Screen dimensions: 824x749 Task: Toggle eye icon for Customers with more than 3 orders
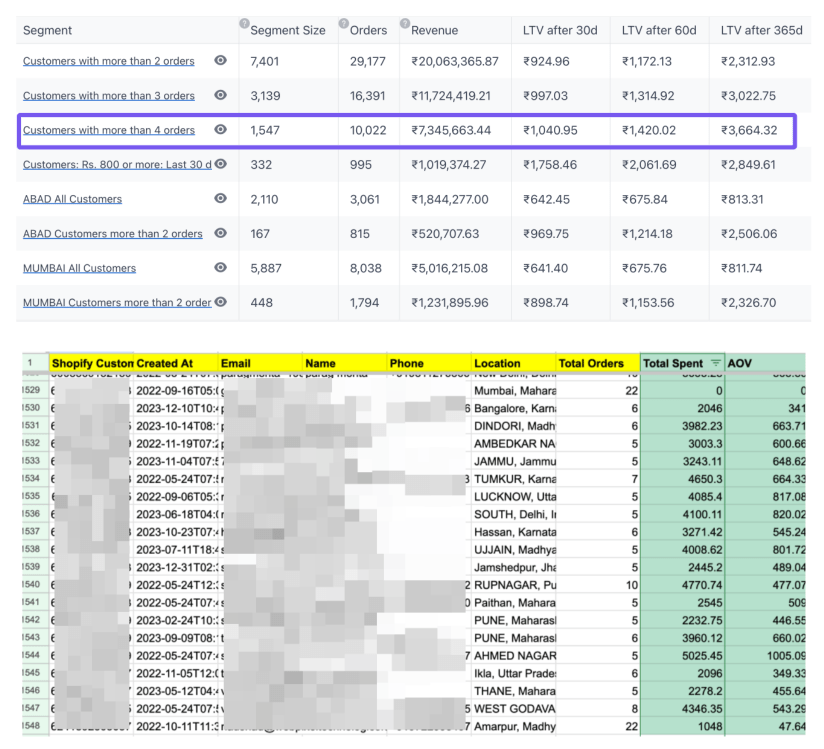coord(221,95)
